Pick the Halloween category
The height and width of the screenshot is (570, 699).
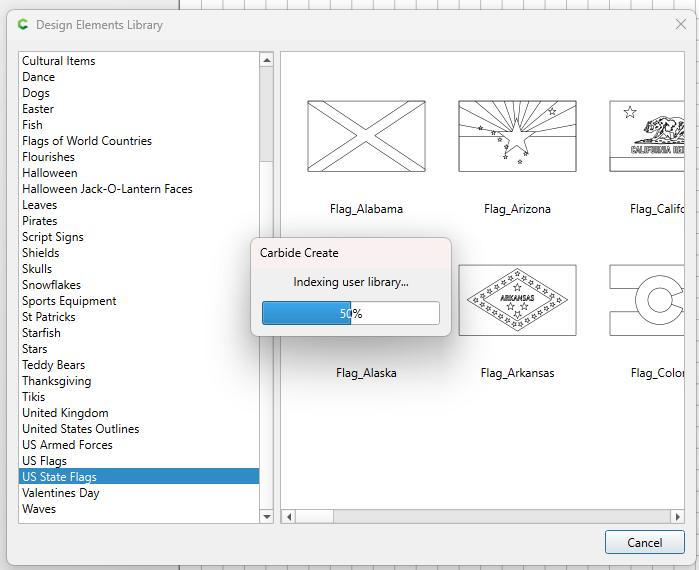coord(139,173)
